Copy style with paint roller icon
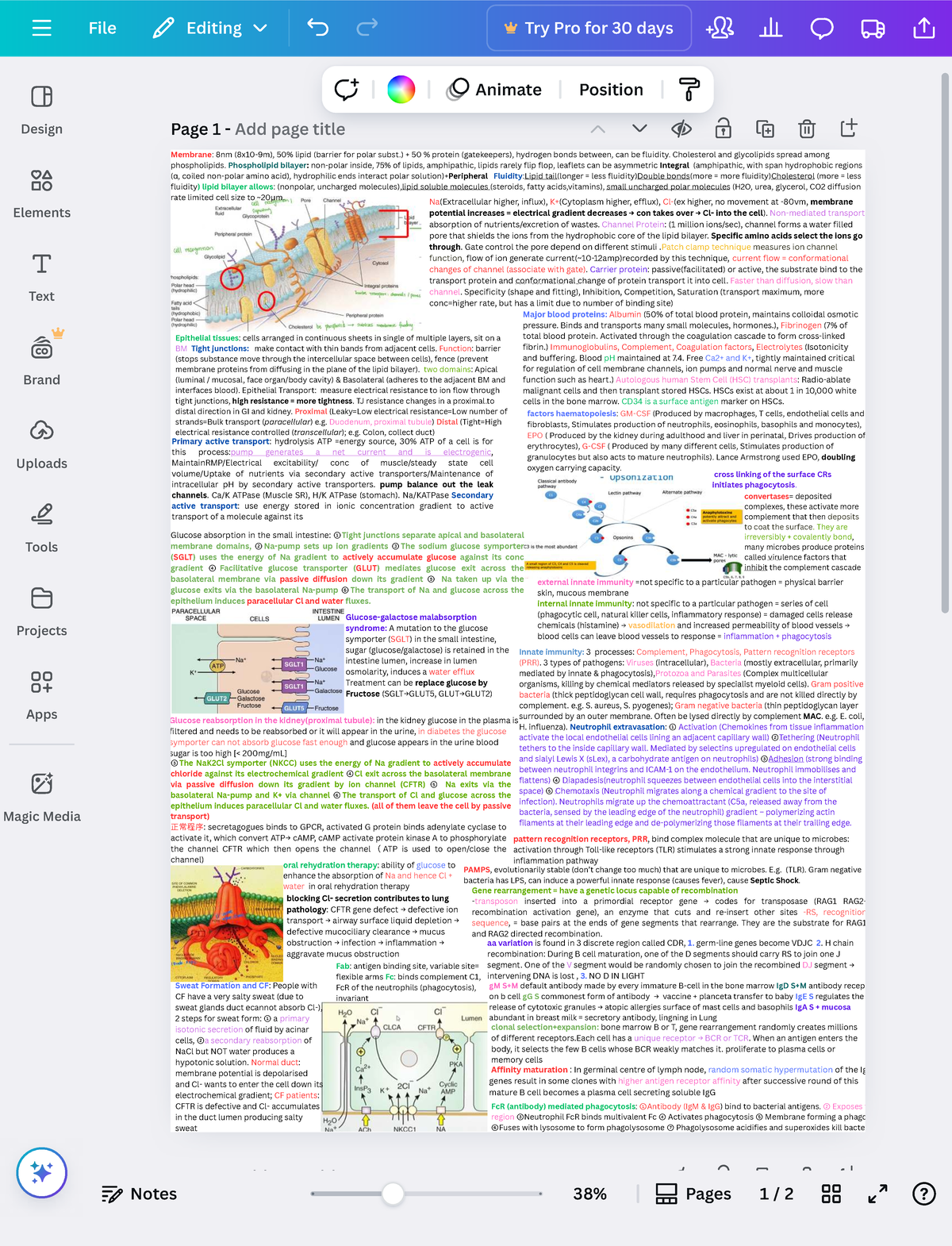 689,90
